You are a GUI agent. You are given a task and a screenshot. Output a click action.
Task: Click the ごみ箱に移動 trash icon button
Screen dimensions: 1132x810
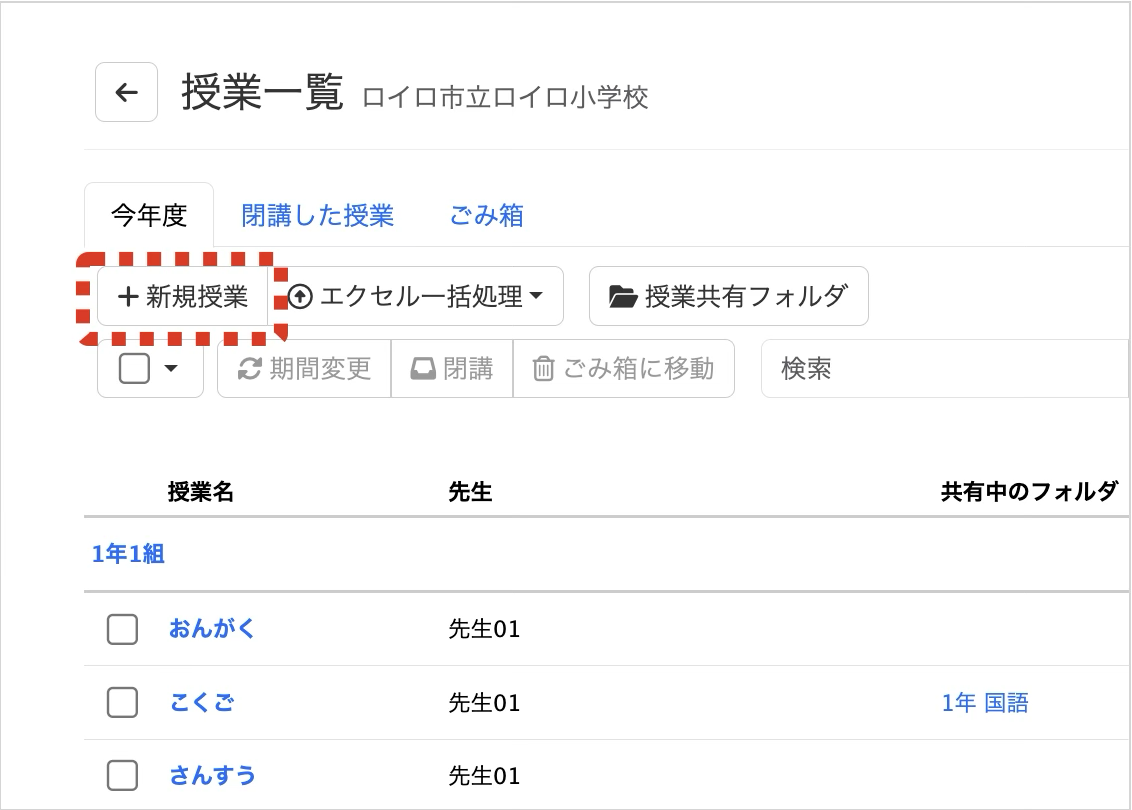(x=543, y=369)
